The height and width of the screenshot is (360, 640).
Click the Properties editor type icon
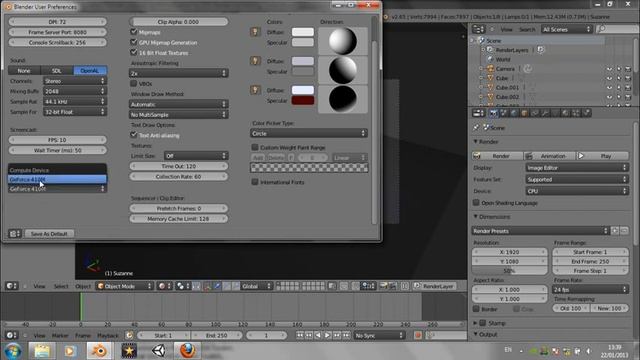pyautogui.click(x=478, y=113)
